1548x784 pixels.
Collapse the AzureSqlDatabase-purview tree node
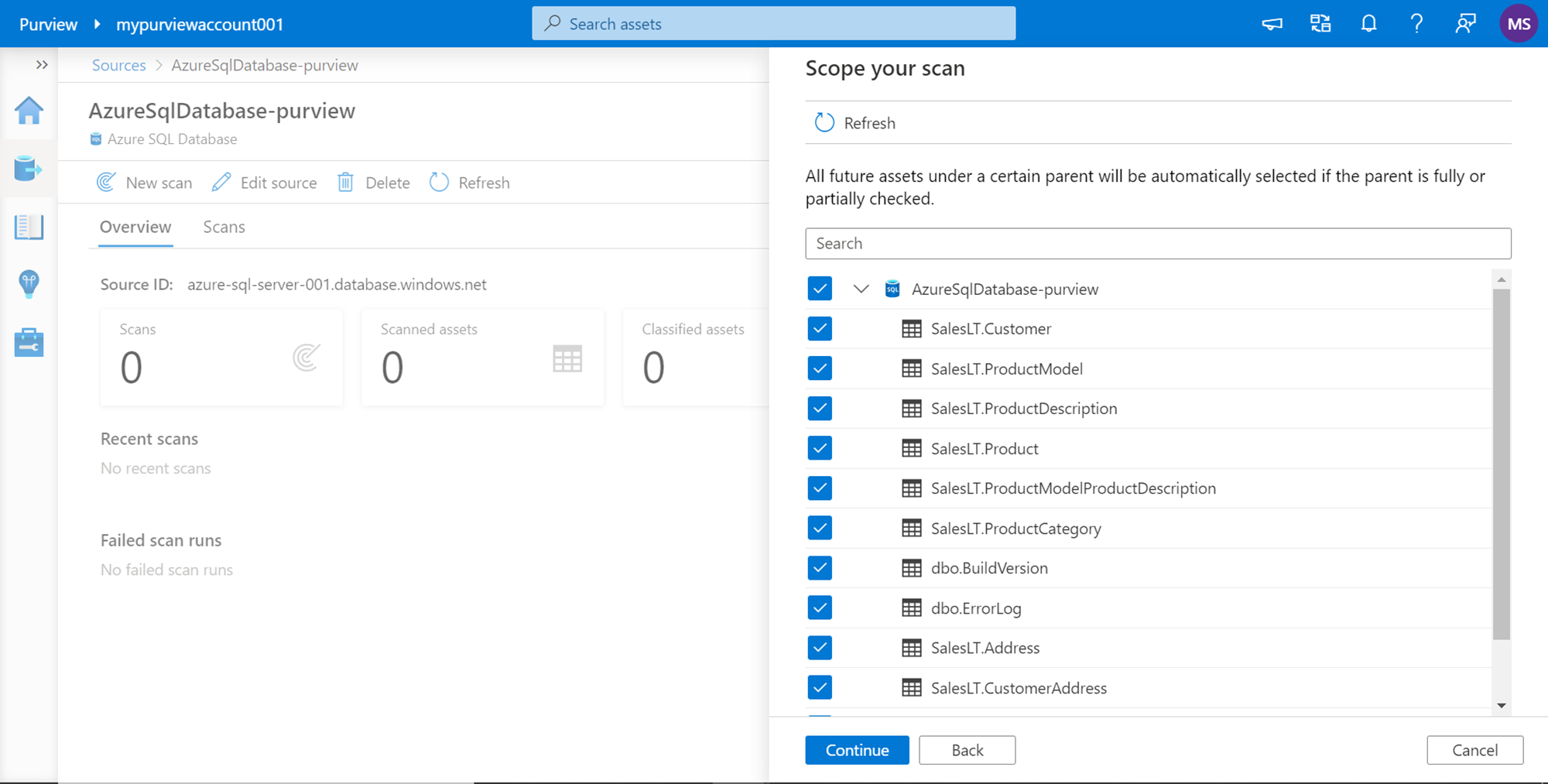pyautogui.click(x=861, y=289)
